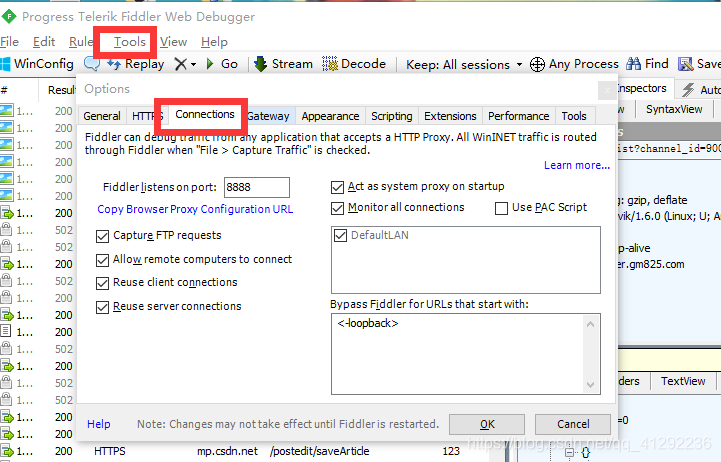721x462 pixels.
Task: Open the File menu
Action: (x=9, y=42)
